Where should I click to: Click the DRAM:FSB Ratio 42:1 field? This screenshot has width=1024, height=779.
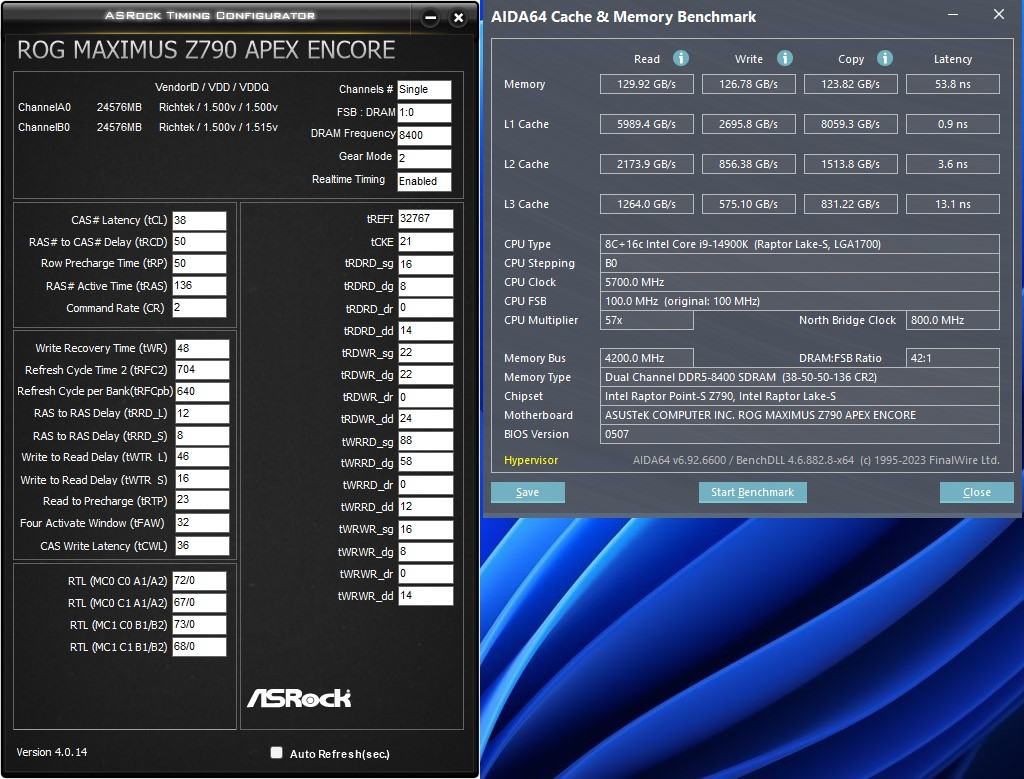point(953,358)
